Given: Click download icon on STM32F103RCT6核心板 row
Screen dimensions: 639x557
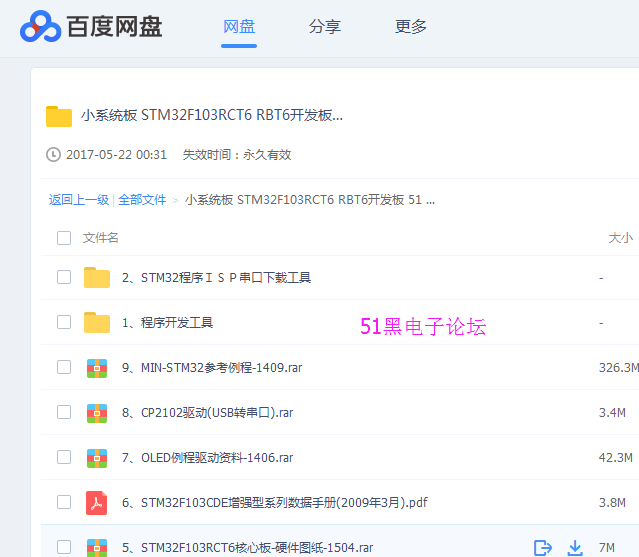Looking at the screenshot, I should pyautogui.click(x=575, y=547).
